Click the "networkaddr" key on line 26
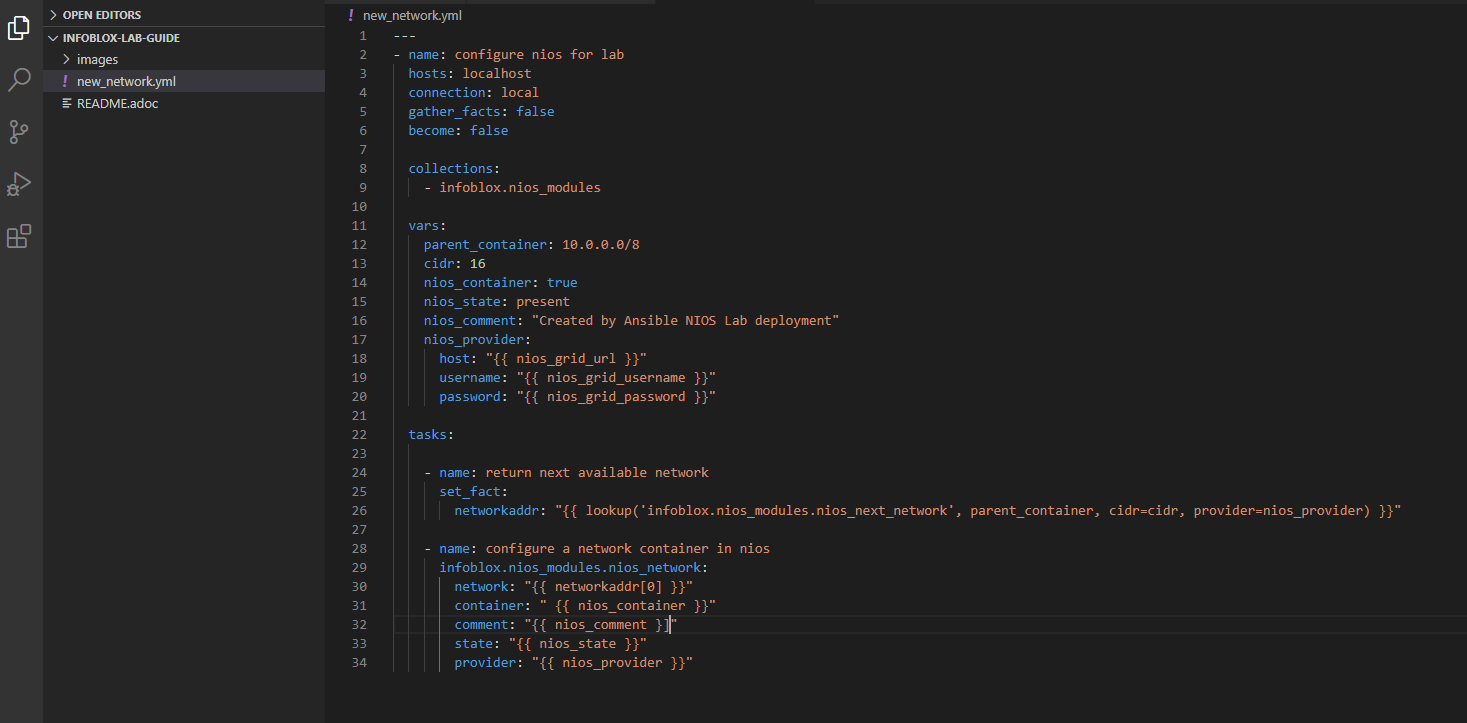The height and width of the screenshot is (723, 1467). pos(497,510)
